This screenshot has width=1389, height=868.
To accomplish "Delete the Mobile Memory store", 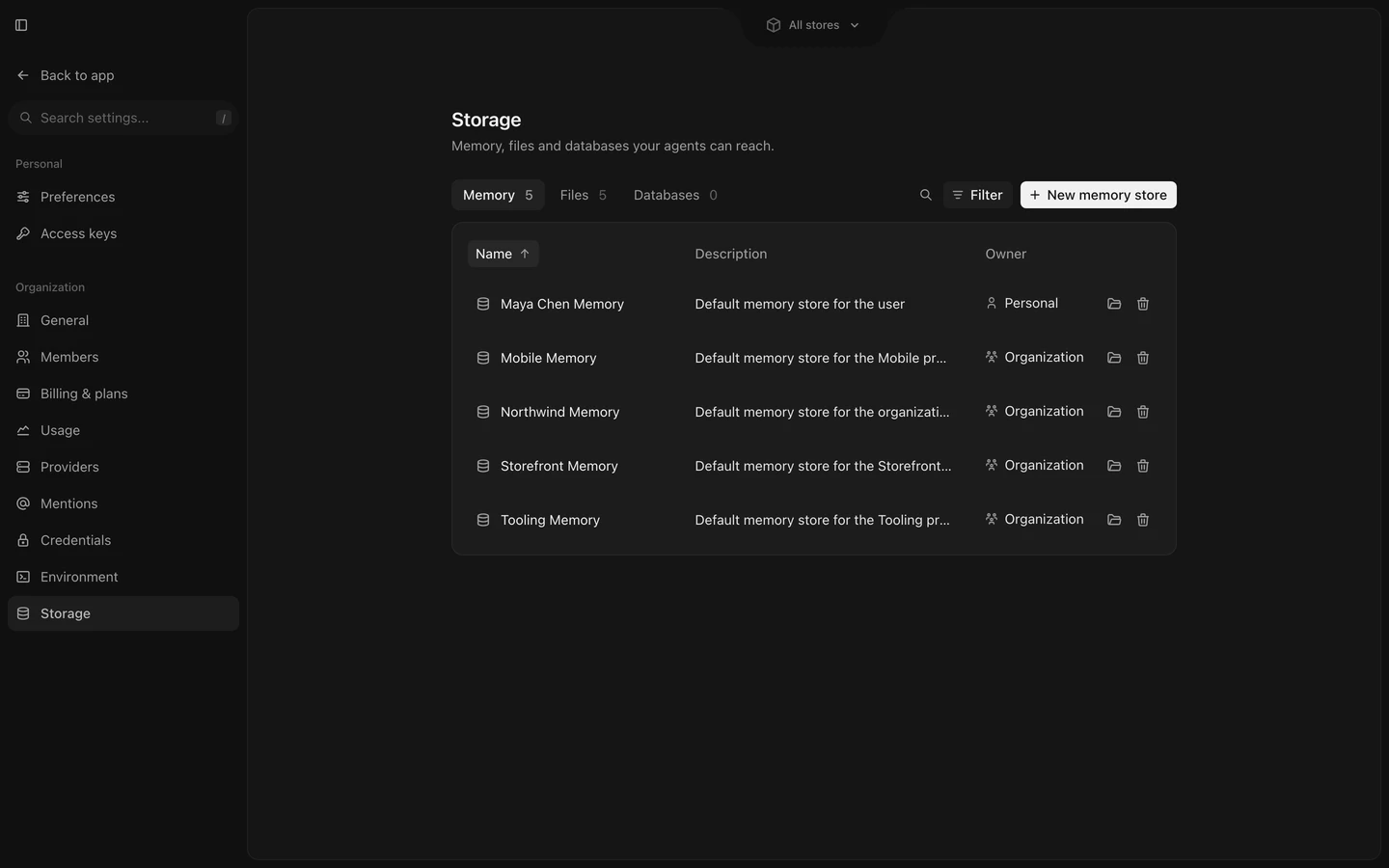I will [x=1143, y=358].
